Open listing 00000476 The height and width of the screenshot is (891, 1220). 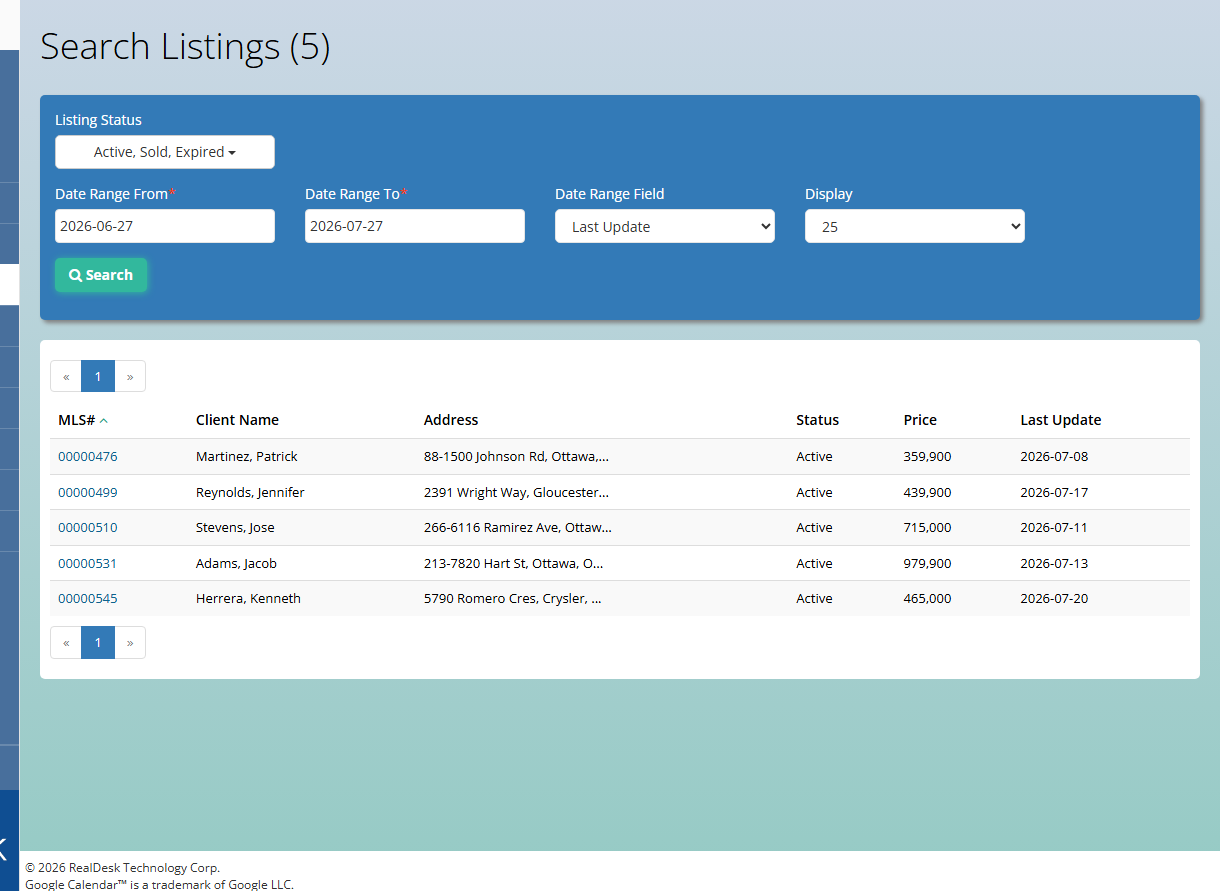point(87,456)
